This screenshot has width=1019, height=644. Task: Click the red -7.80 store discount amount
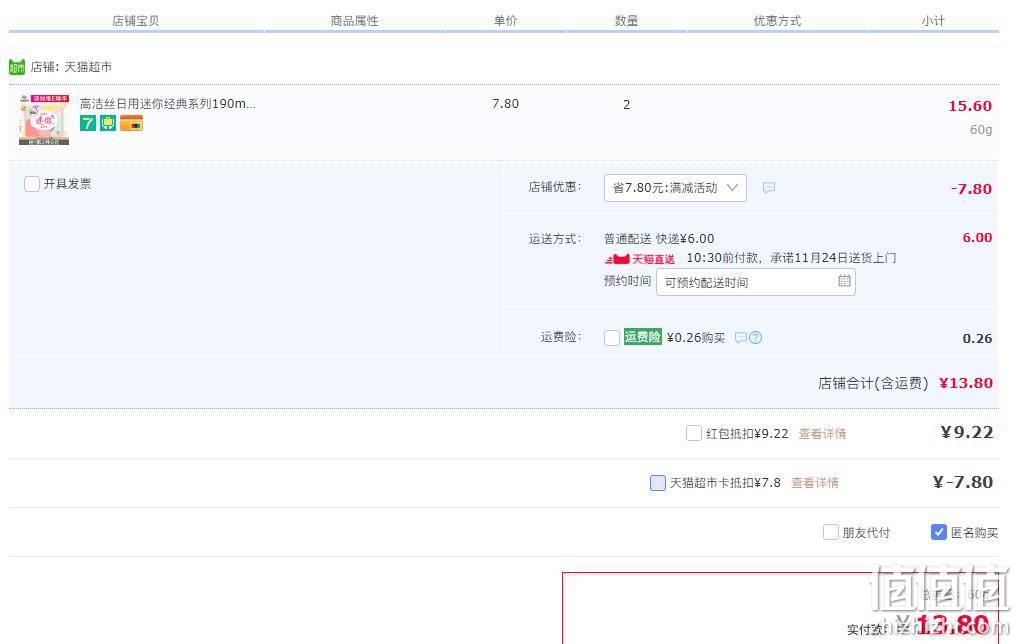971,189
